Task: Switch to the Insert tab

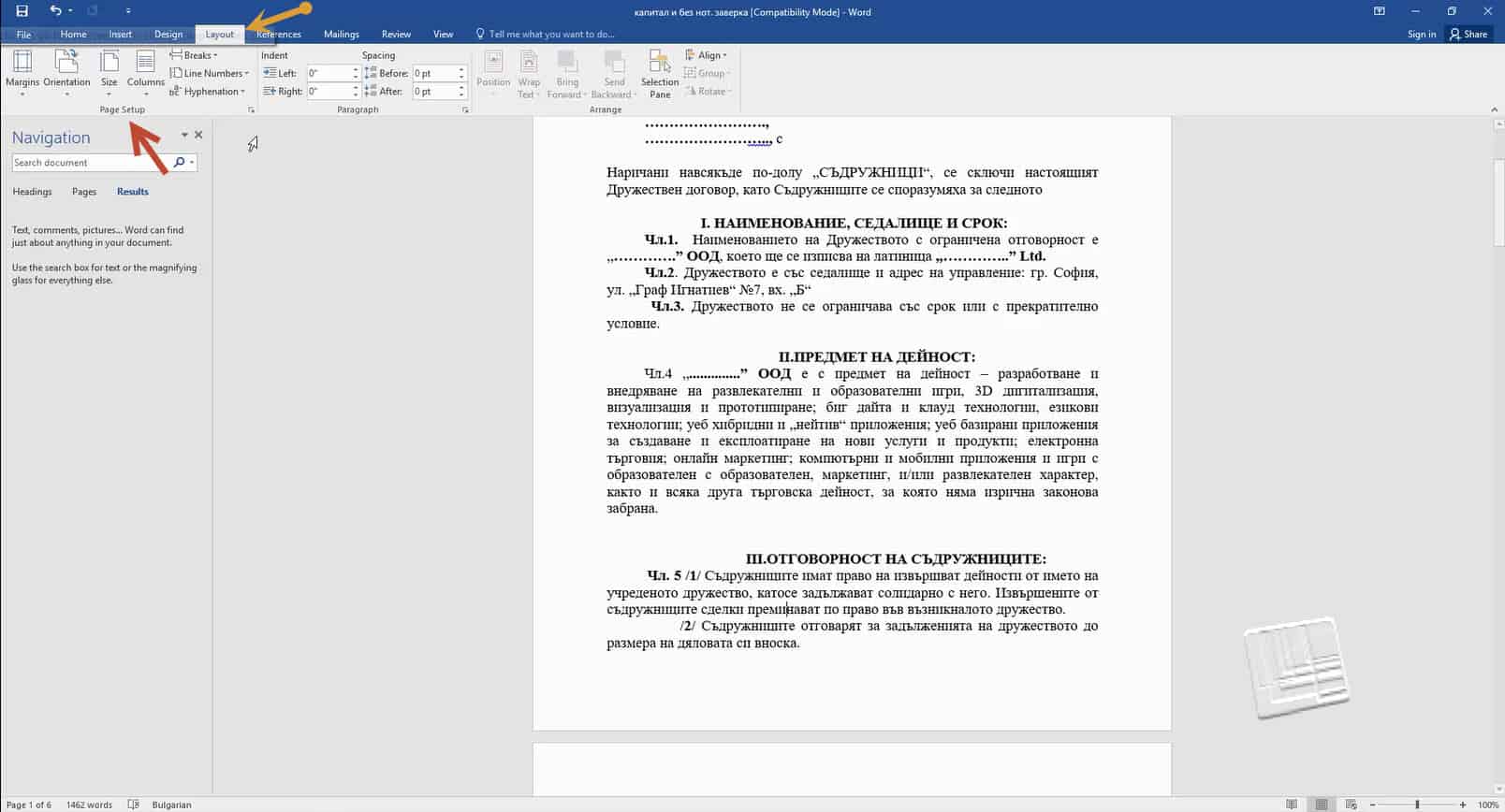Action: pyautogui.click(x=121, y=35)
